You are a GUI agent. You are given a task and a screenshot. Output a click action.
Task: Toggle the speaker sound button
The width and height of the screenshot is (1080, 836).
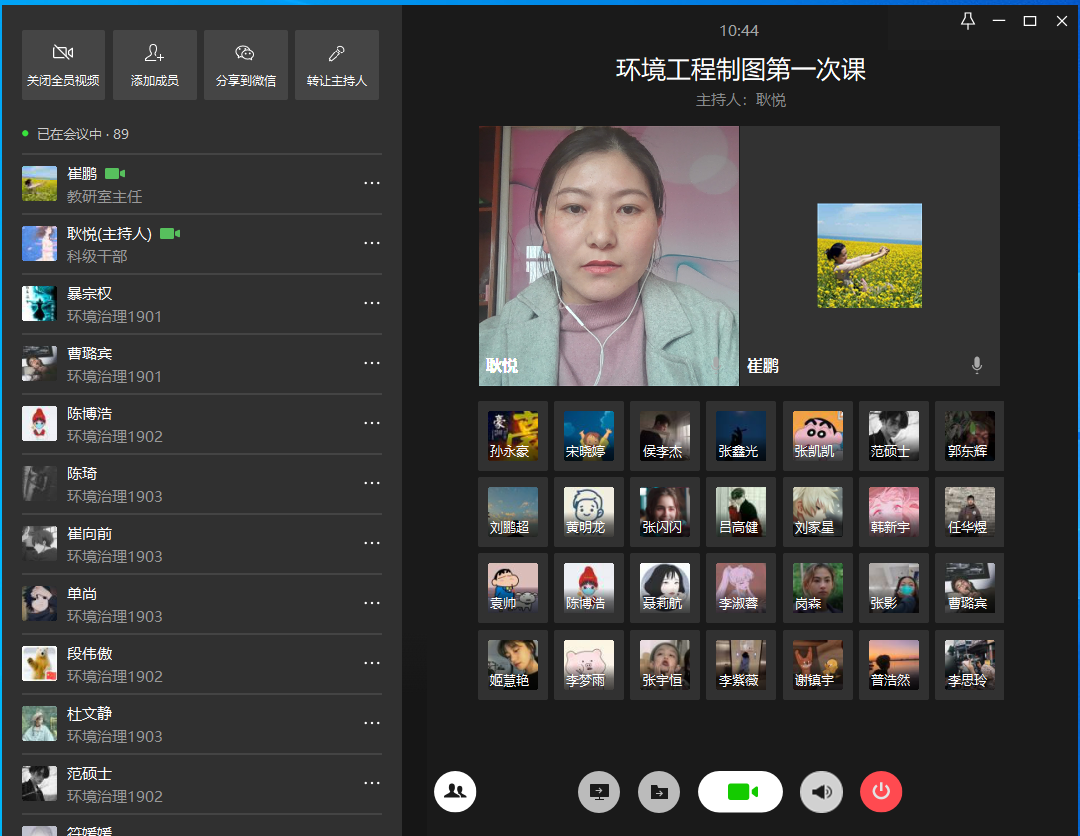[x=821, y=792]
